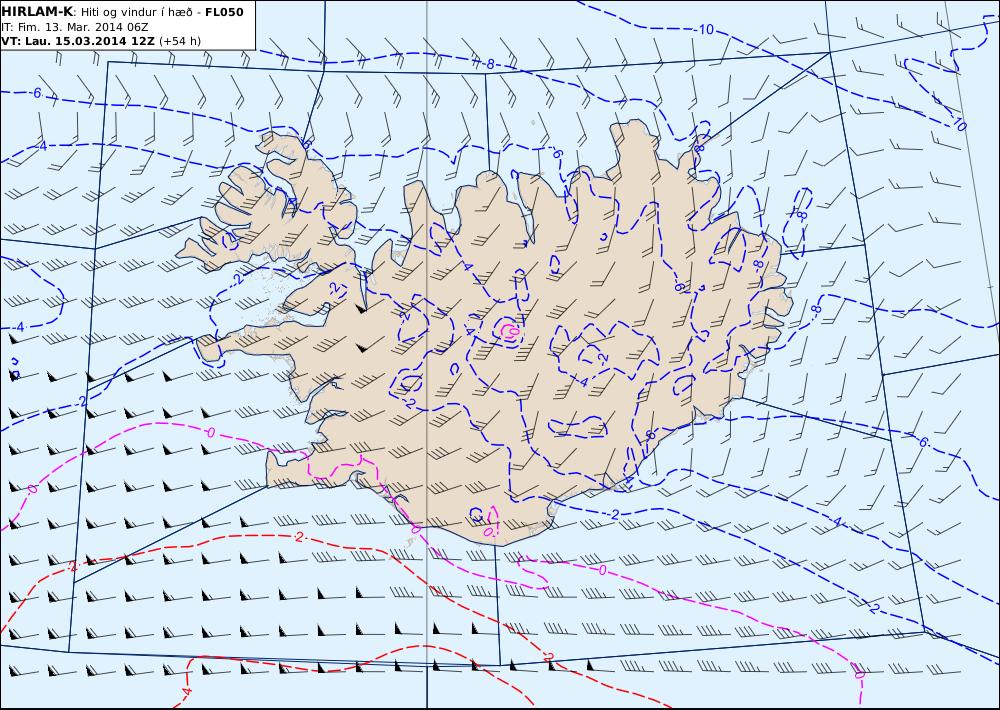Click the 'VT: Lau. 15.03.2014 12Z (+54 h)' line
Screen dimensions: 1000x710
point(101,41)
